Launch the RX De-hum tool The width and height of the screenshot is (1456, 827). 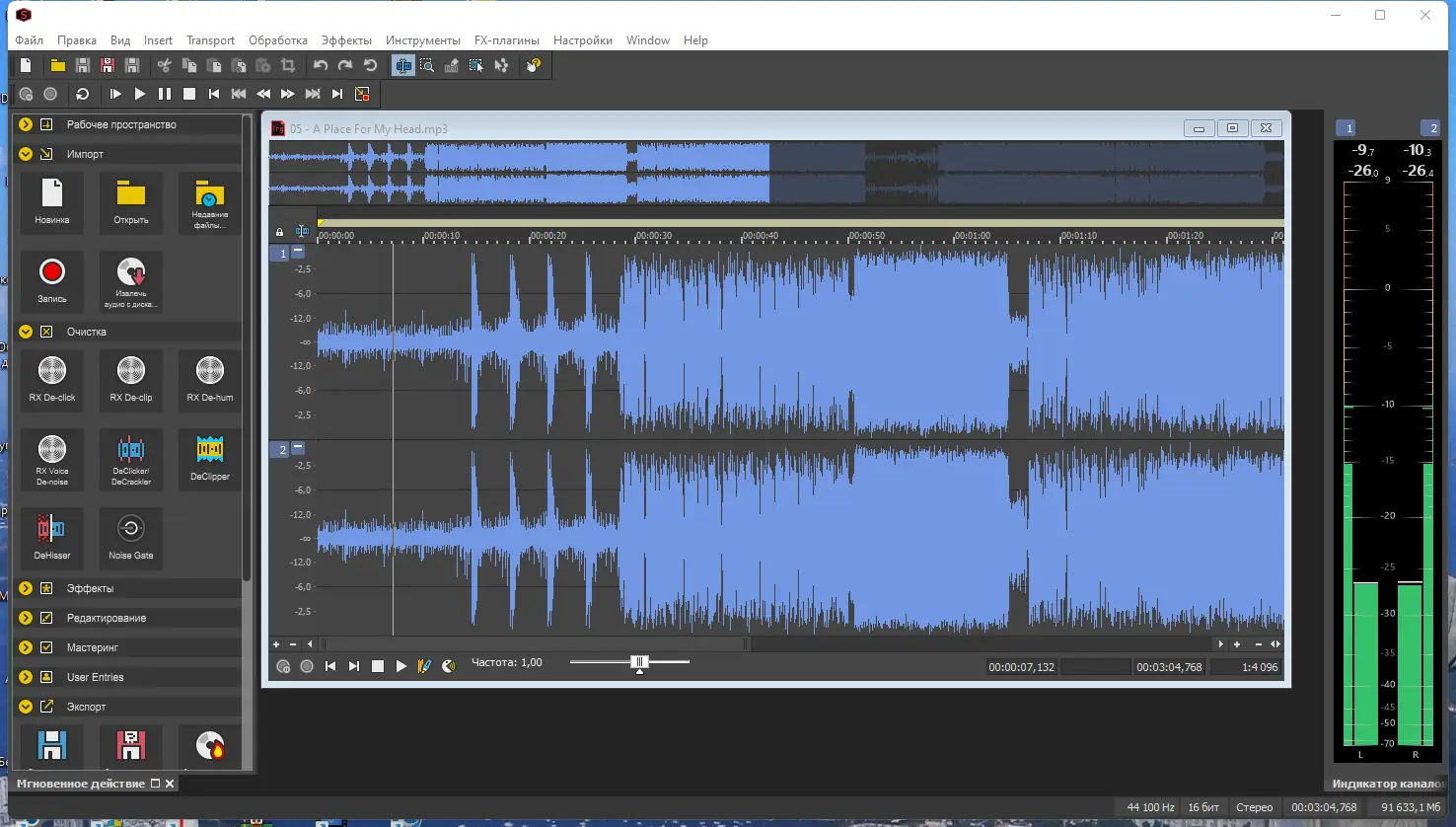coord(210,380)
